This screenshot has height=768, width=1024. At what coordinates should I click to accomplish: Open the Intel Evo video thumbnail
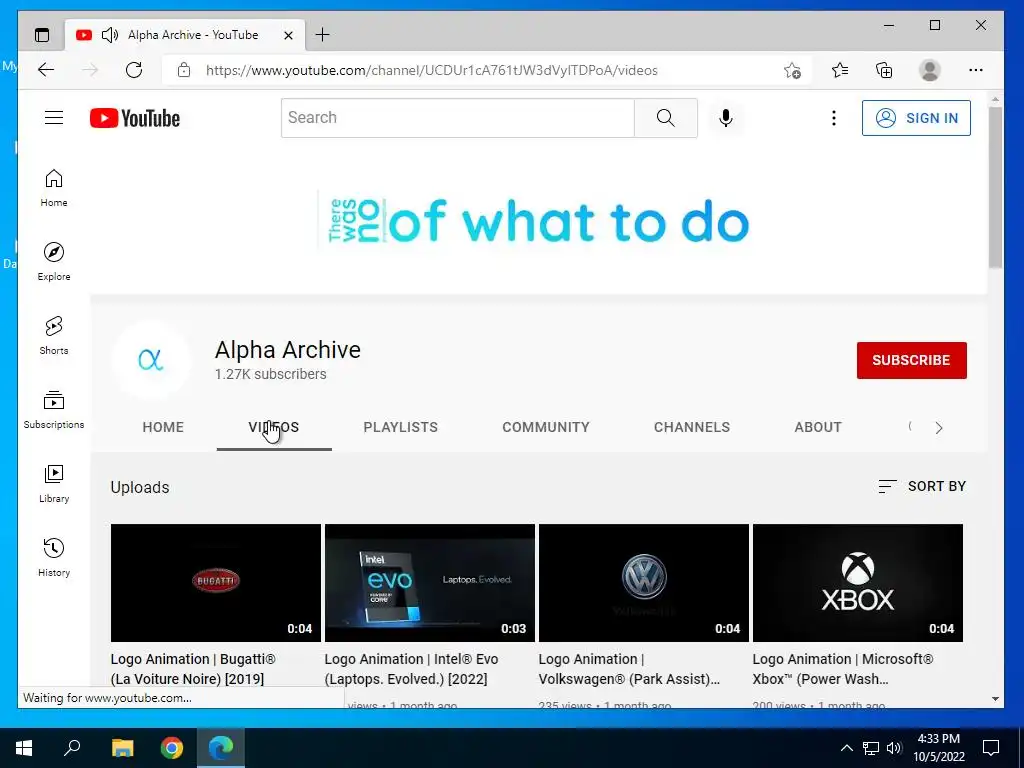click(x=430, y=583)
